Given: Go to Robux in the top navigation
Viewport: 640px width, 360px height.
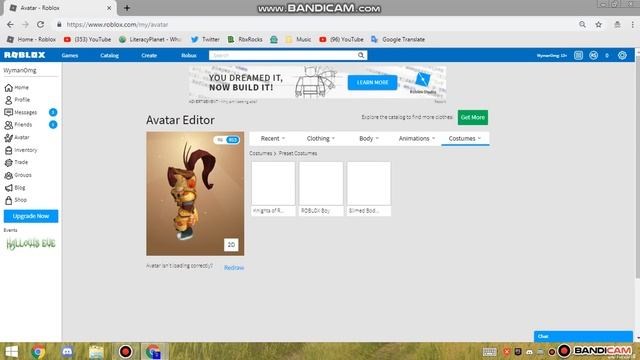Looking at the screenshot, I should pos(189,55).
